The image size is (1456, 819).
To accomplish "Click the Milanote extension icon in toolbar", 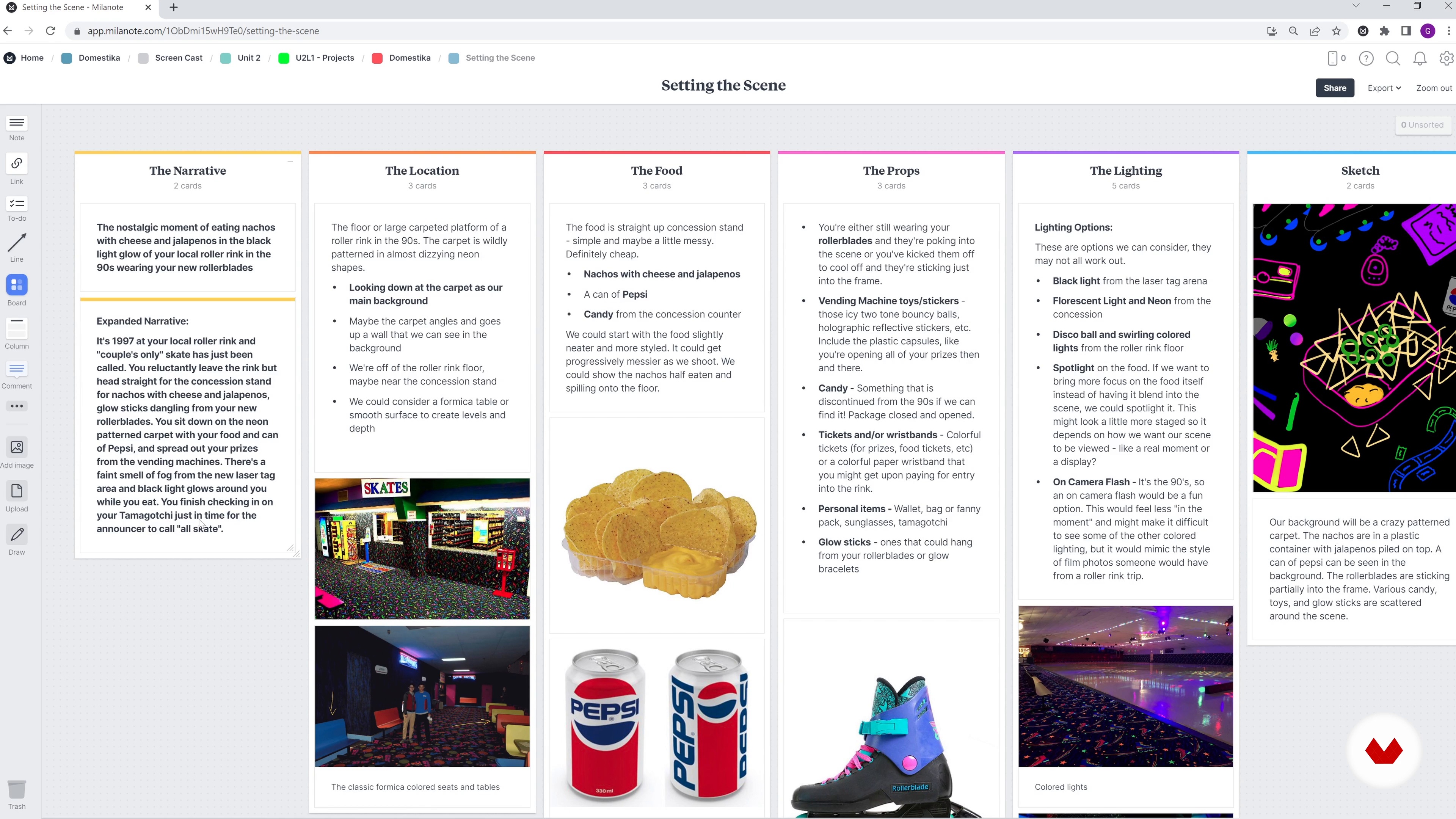I will (x=1363, y=31).
